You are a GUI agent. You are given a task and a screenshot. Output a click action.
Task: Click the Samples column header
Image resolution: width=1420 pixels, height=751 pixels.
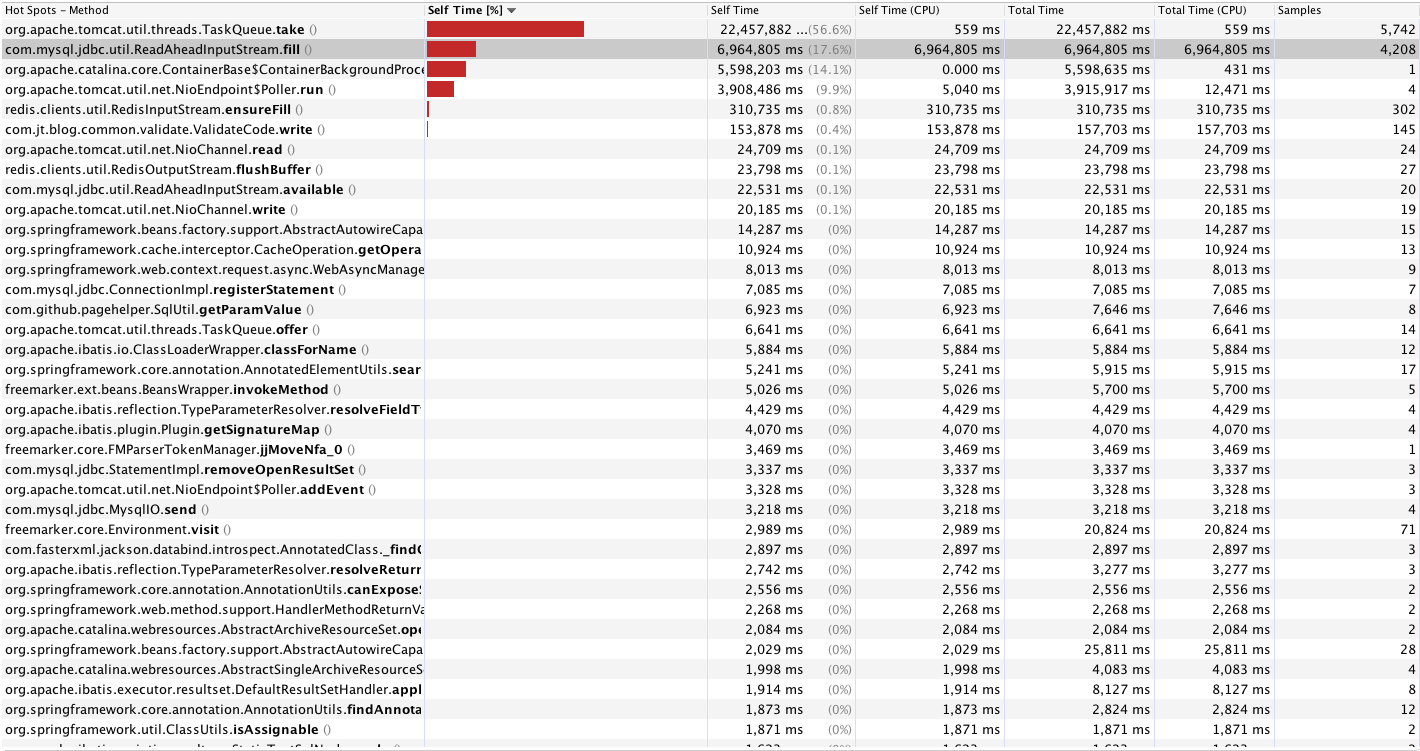click(x=1347, y=10)
